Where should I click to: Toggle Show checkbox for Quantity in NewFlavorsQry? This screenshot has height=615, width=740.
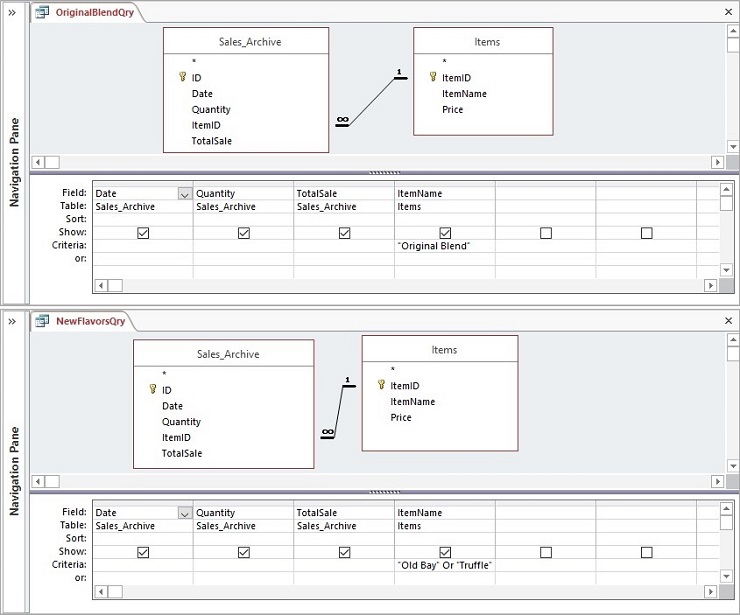[x=244, y=552]
